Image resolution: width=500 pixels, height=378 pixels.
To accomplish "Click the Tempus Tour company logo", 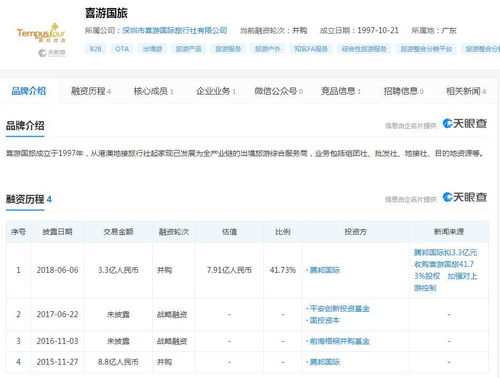I will 41,33.
